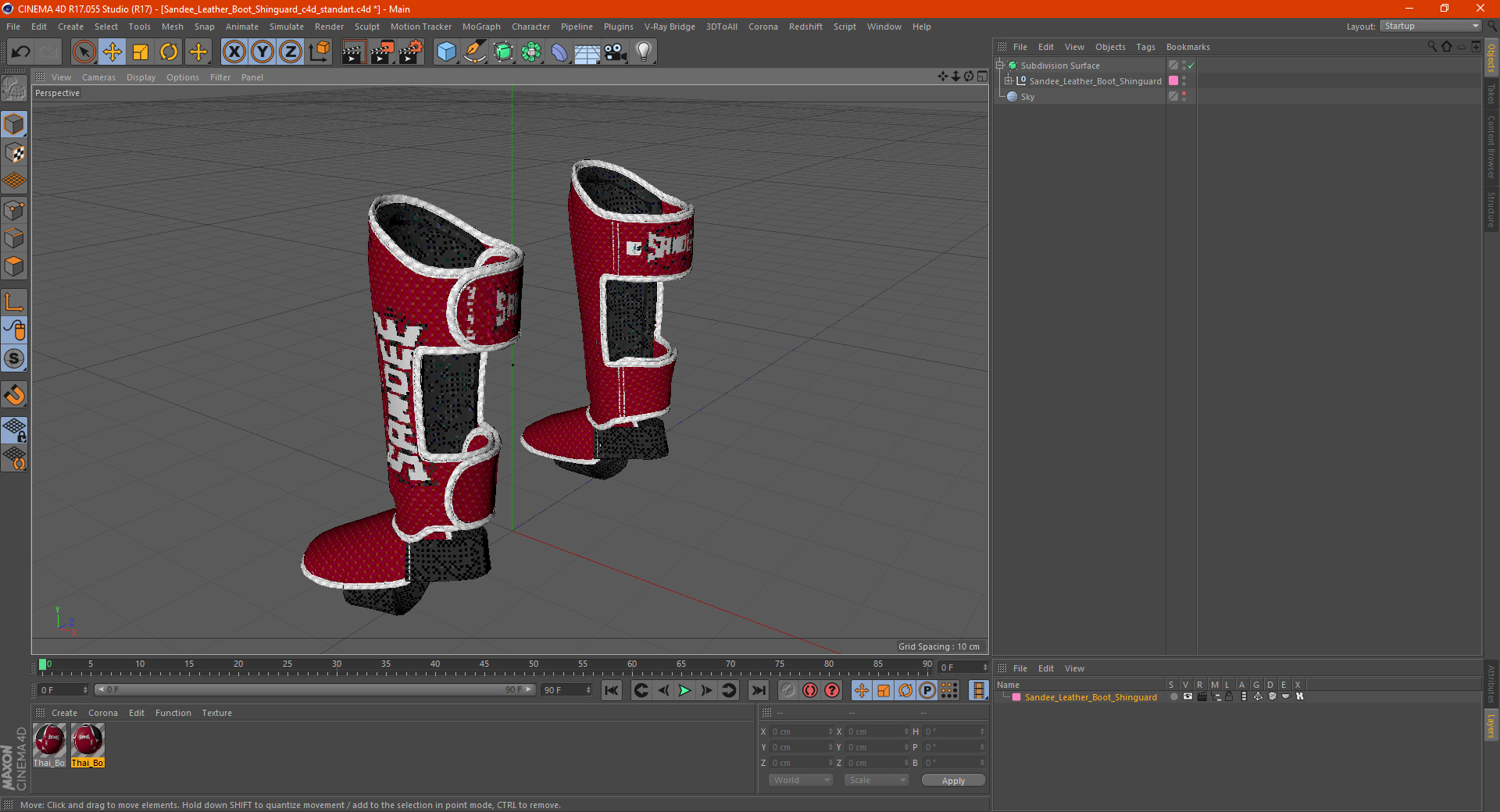The image size is (1500, 812).
Task: Toggle Y axis lock
Action: tap(262, 52)
